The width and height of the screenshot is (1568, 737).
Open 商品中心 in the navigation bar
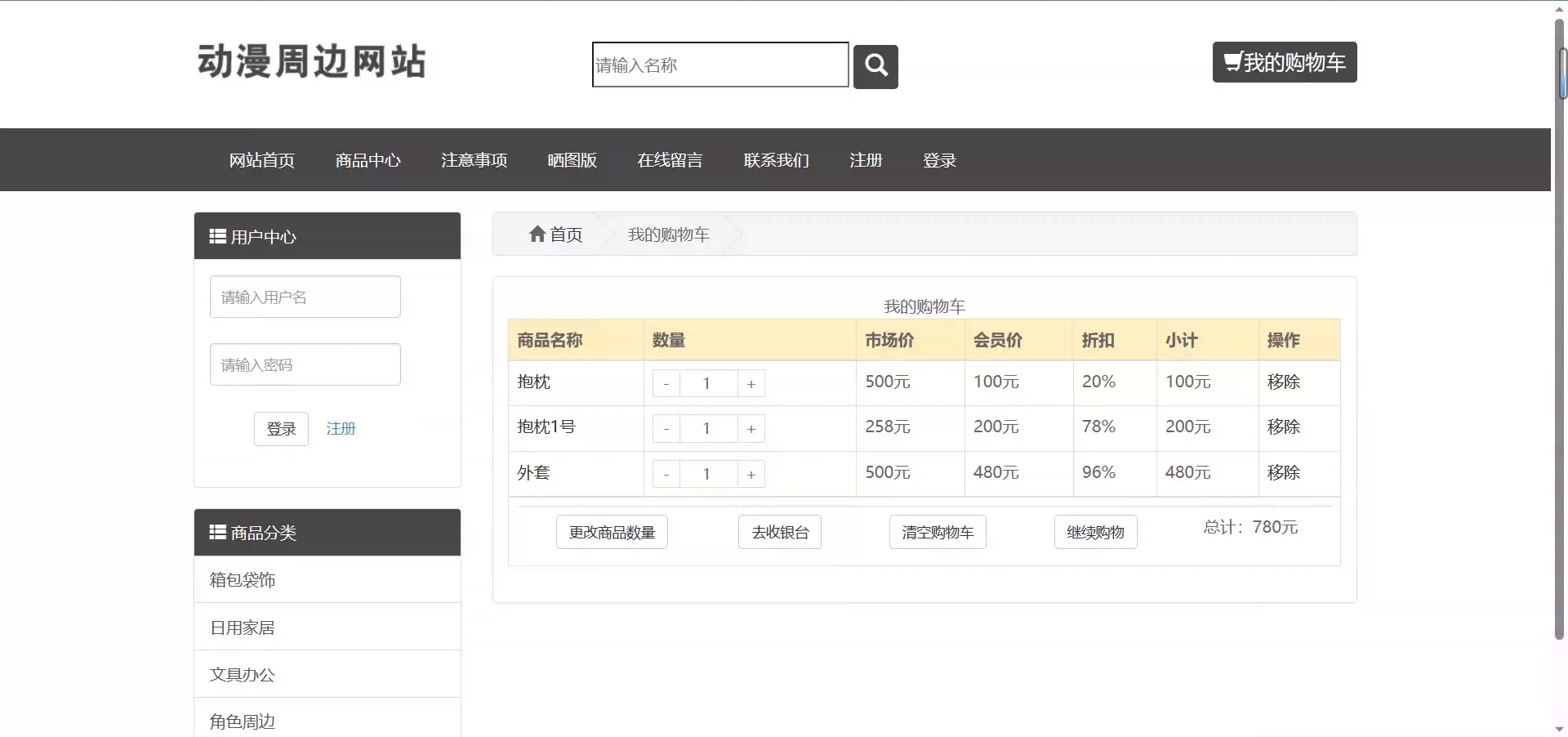coord(367,160)
